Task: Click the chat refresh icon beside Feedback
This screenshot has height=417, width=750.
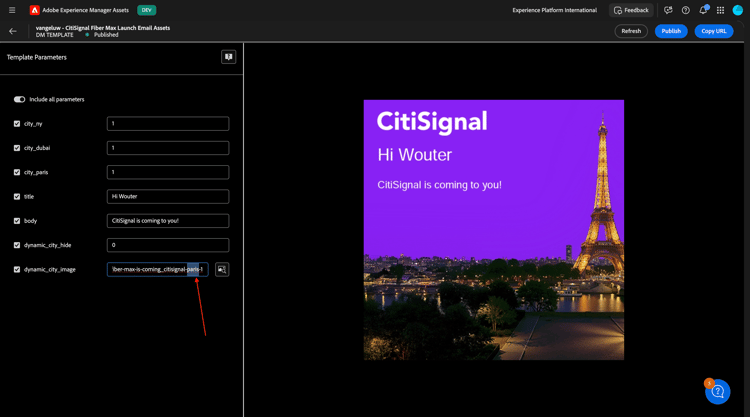Action: tap(668, 10)
